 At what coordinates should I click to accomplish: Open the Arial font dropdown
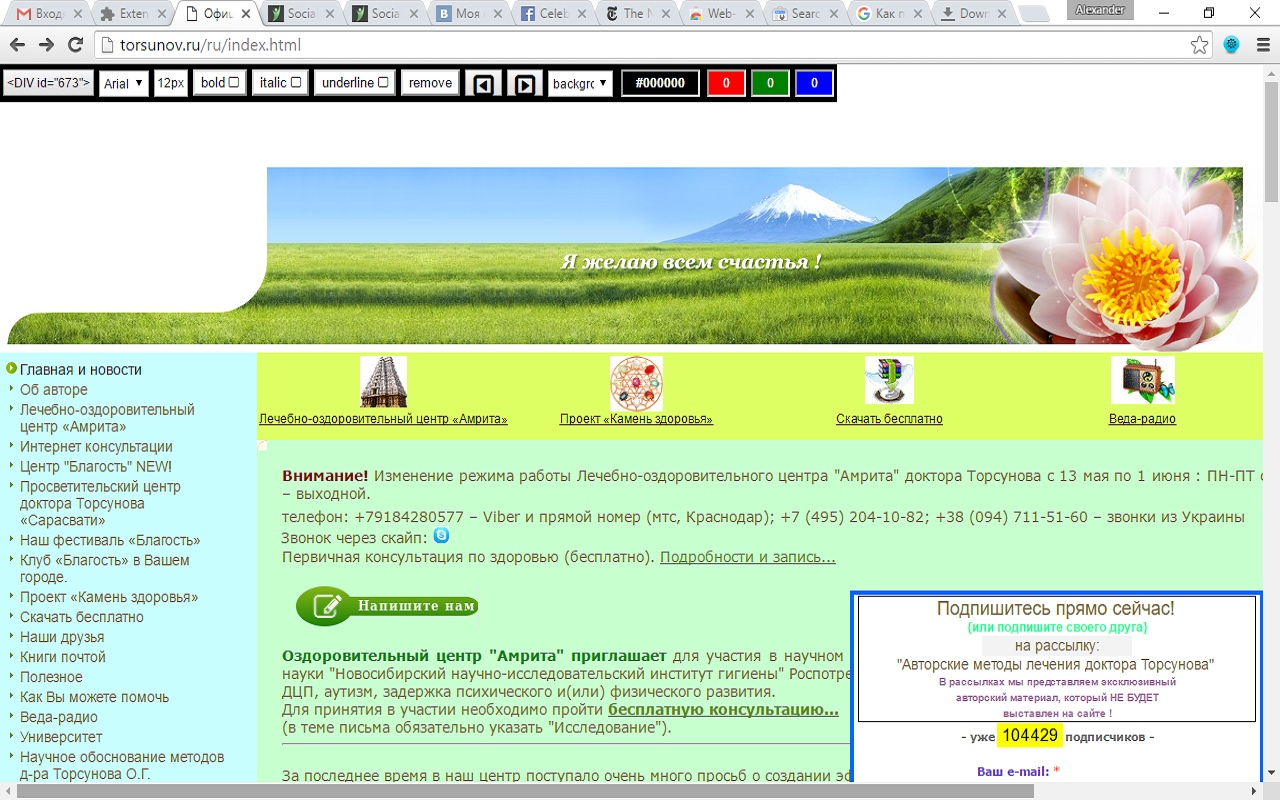click(x=124, y=83)
